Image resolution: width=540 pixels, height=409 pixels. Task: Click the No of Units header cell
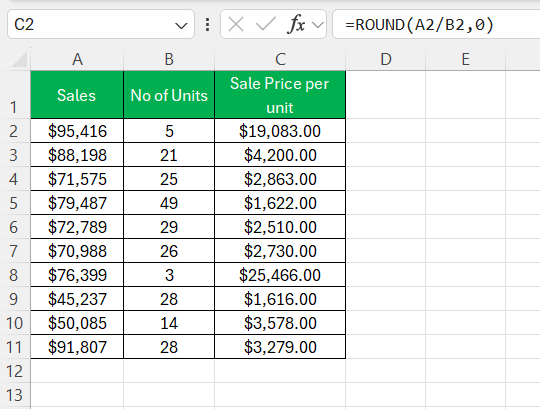pyautogui.click(x=169, y=95)
